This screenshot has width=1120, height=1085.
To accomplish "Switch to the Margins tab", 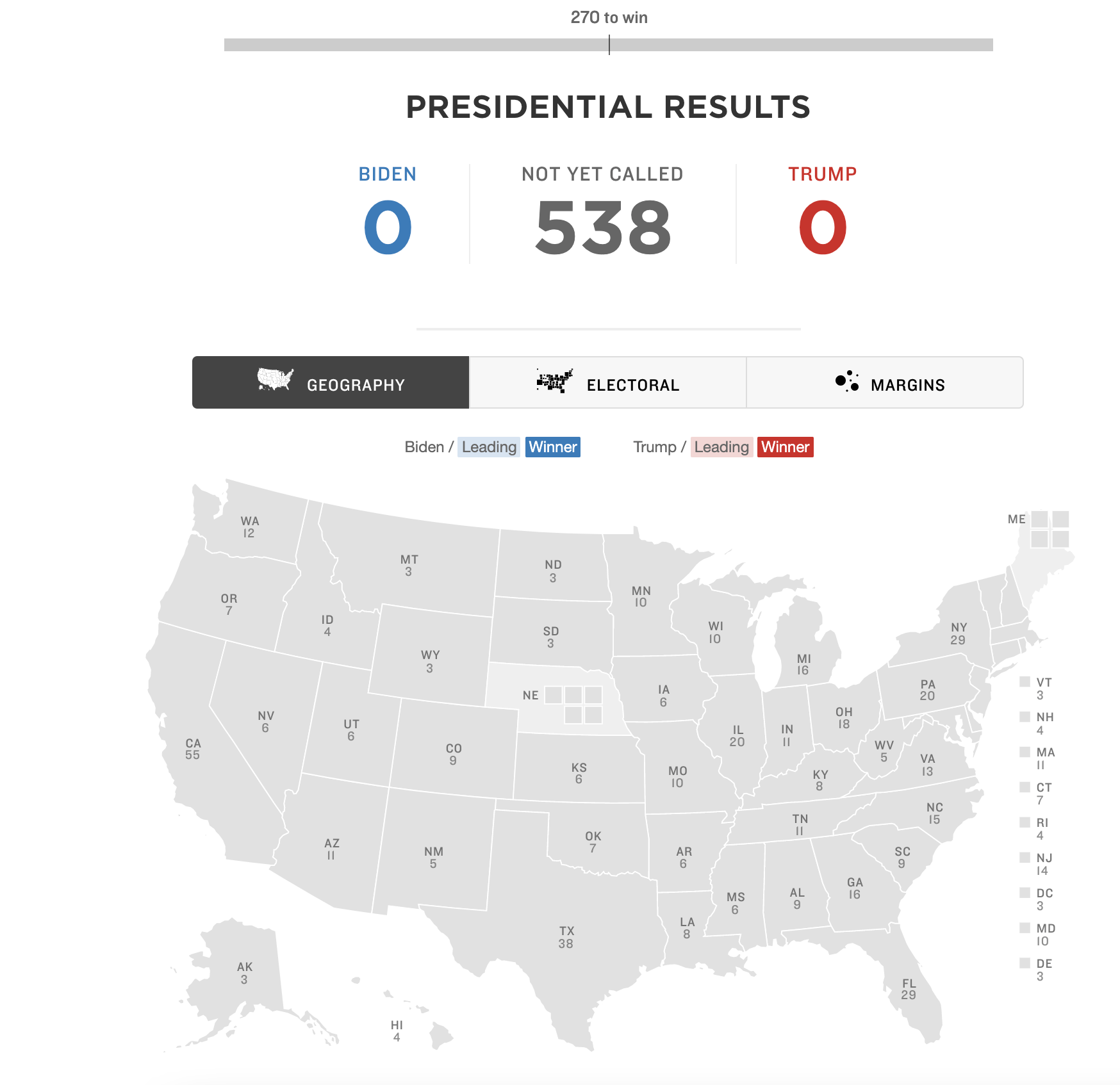I will click(x=885, y=382).
